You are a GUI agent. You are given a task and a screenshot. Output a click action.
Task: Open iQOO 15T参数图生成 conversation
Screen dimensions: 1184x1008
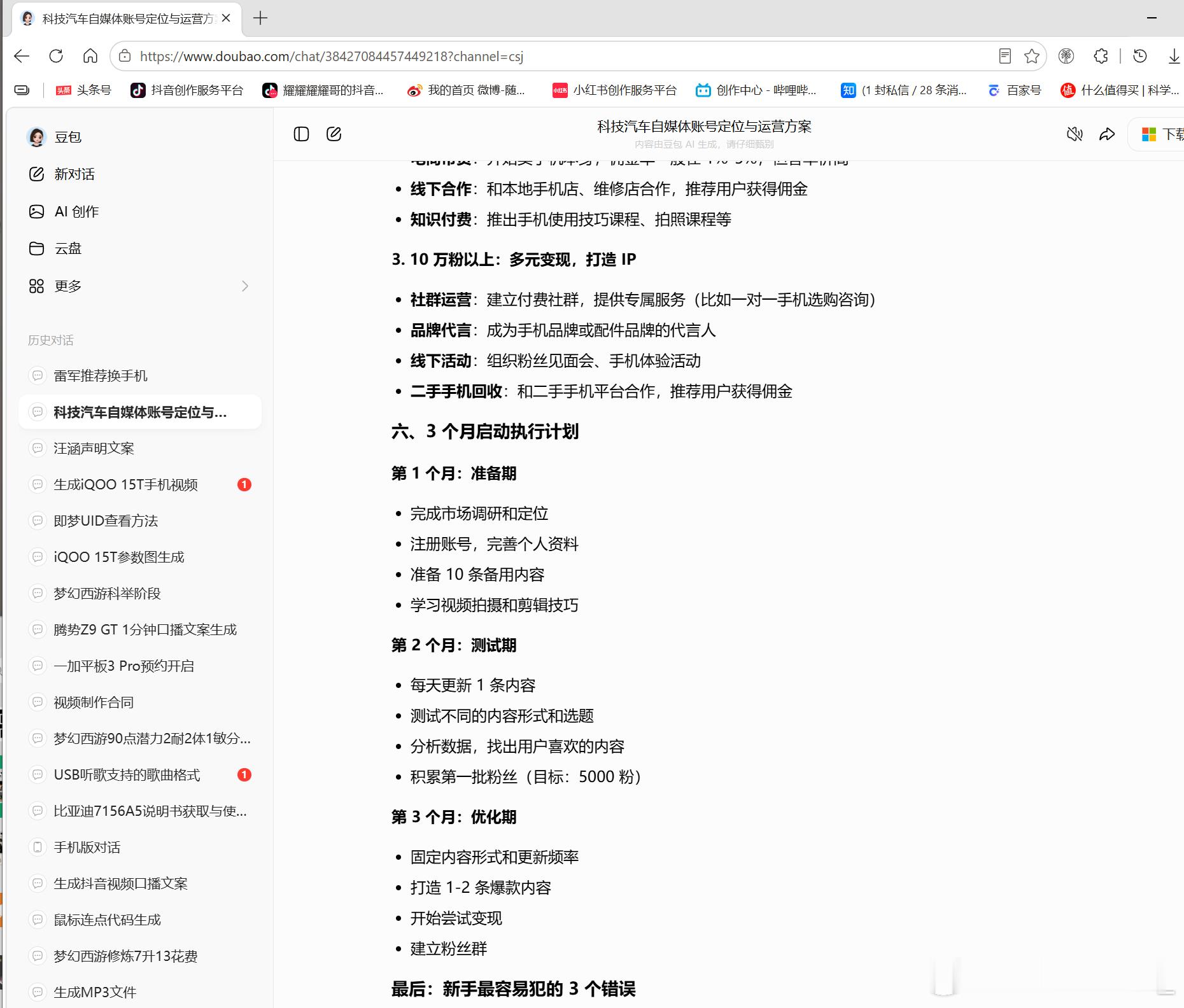[140, 557]
